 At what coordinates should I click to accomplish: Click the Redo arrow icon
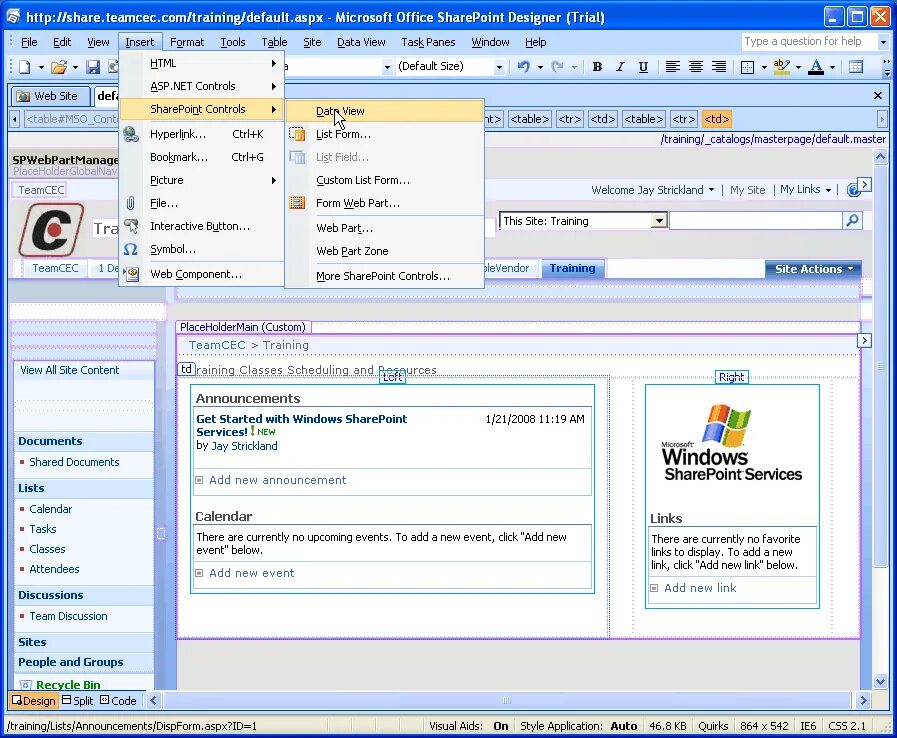pyautogui.click(x=558, y=66)
